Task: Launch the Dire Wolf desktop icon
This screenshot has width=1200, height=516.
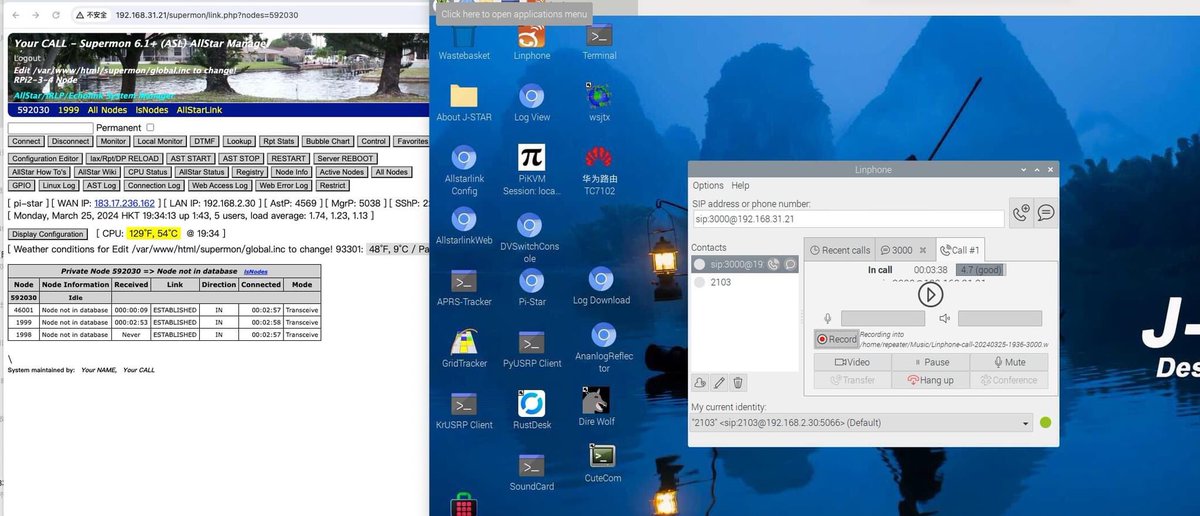Action: tap(596, 406)
